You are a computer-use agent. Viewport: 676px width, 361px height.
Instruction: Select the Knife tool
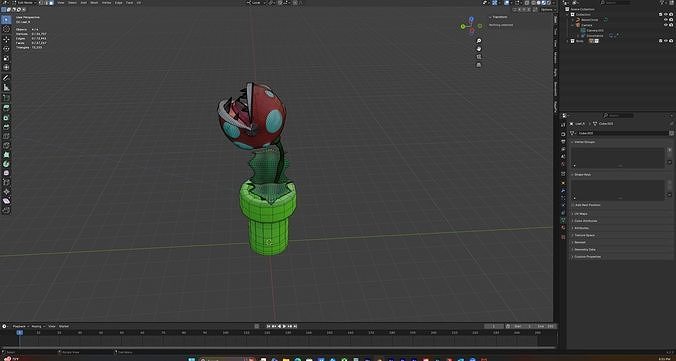pyautogui.click(x=6, y=146)
